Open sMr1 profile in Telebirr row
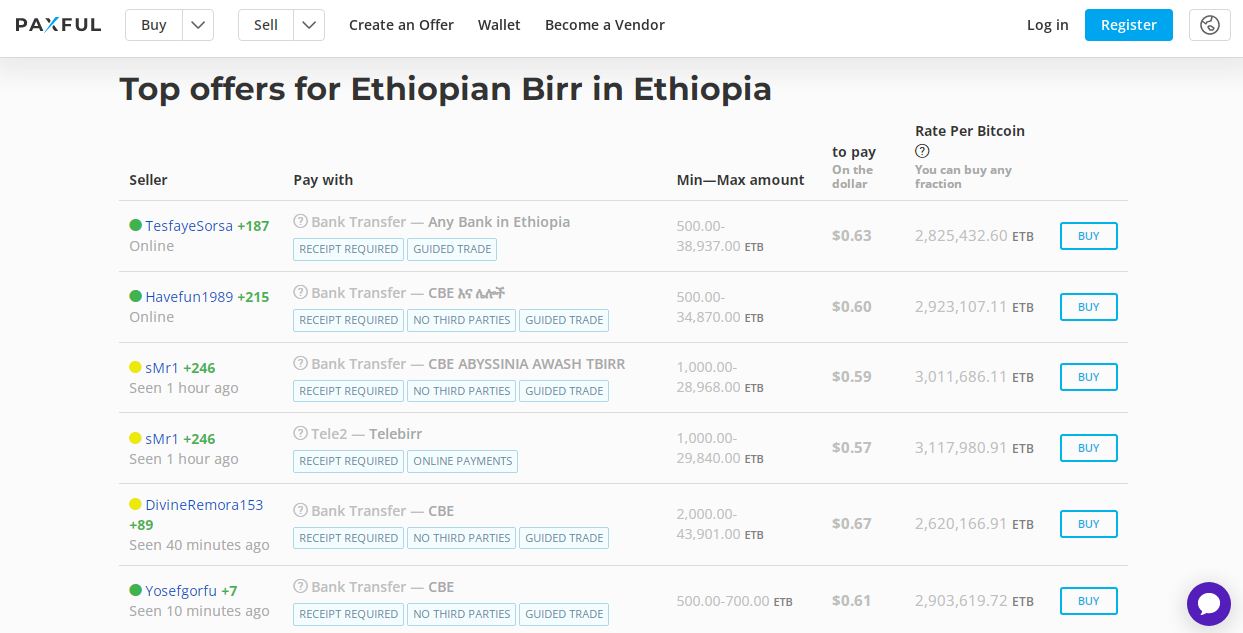This screenshot has width=1243, height=633. (x=162, y=439)
